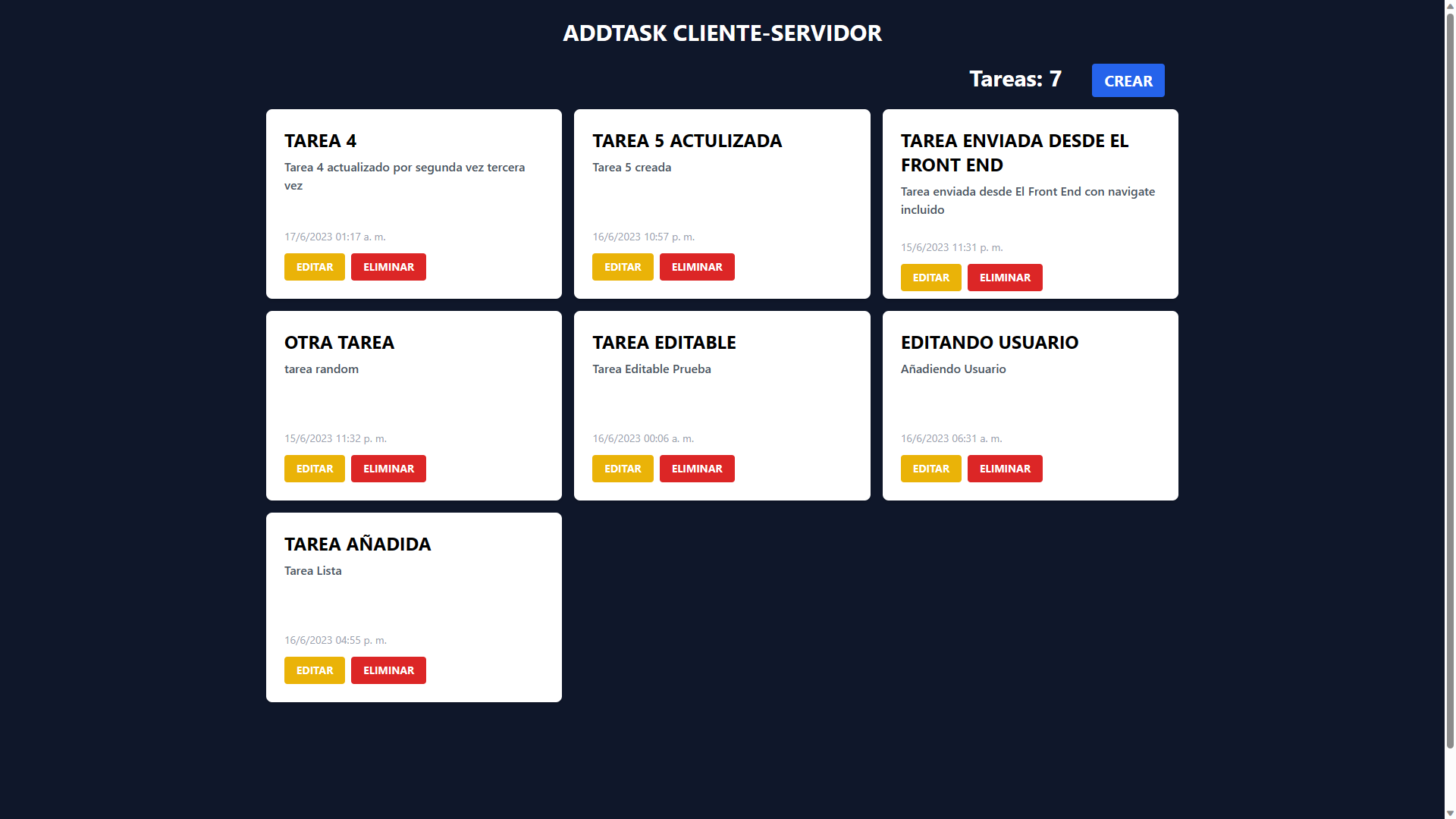Click ELIMINAR for OTRA TAREA
This screenshot has width=1456, height=819.
[388, 469]
